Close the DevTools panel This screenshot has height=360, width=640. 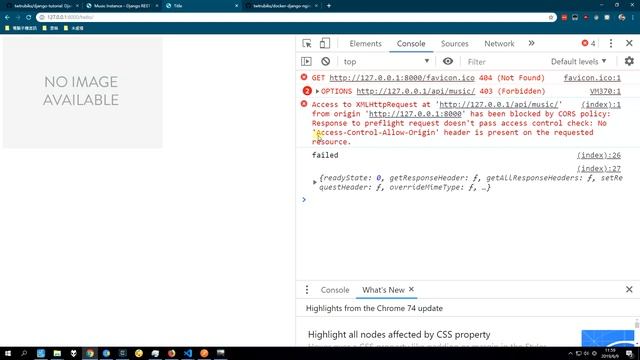coord(629,43)
